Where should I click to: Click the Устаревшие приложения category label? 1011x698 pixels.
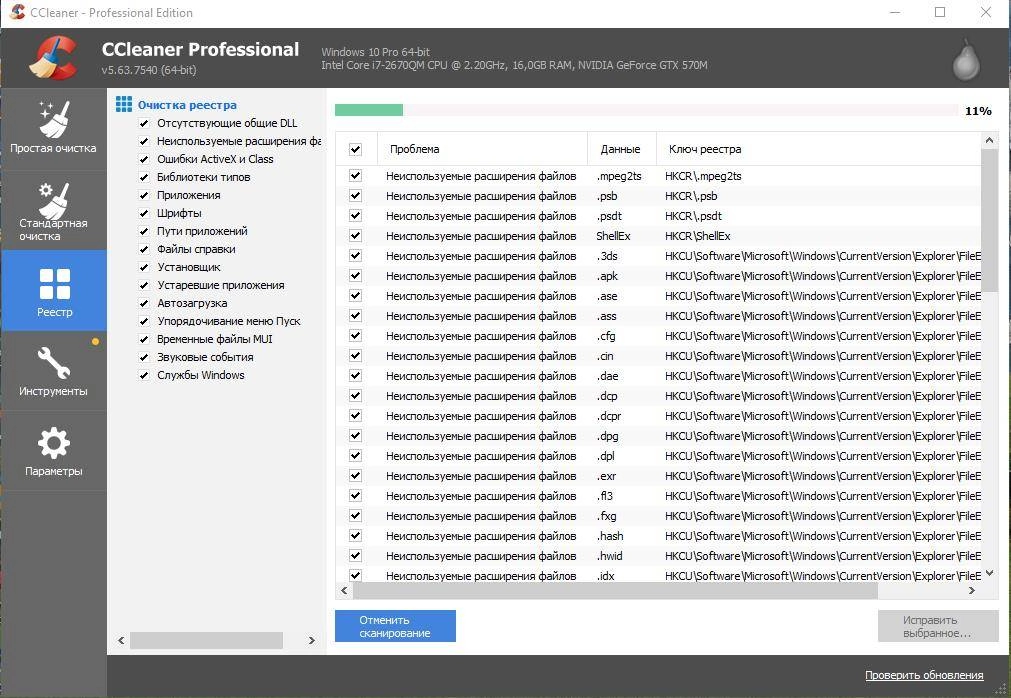pos(221,285)
